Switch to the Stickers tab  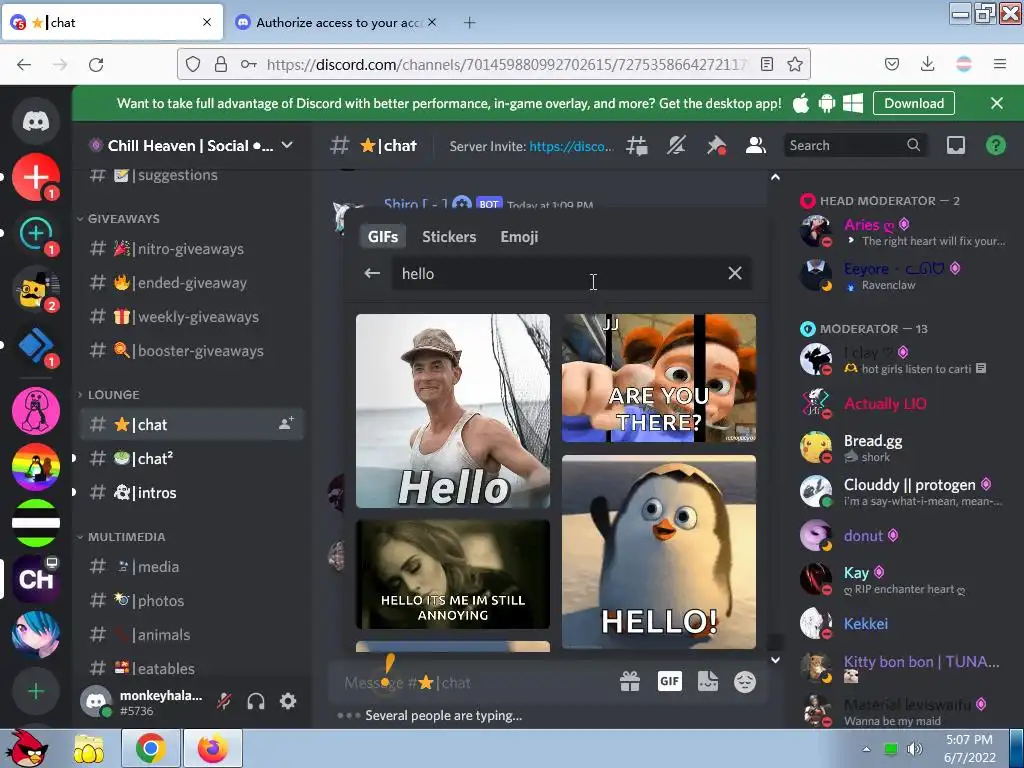[x=449, y=236]
